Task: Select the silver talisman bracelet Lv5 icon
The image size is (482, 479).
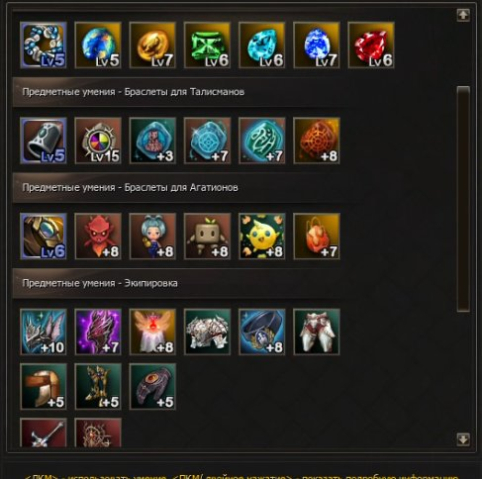Action: click(x=43, y=140)
